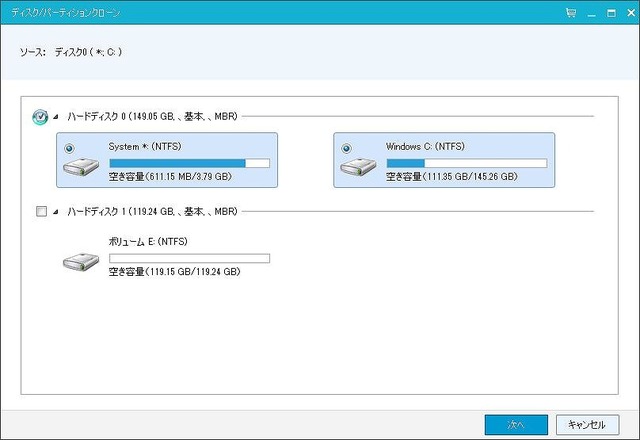Collapse the ハードディスク 0 group
This screenshot has height=440, width=640.
coord(56,117)
